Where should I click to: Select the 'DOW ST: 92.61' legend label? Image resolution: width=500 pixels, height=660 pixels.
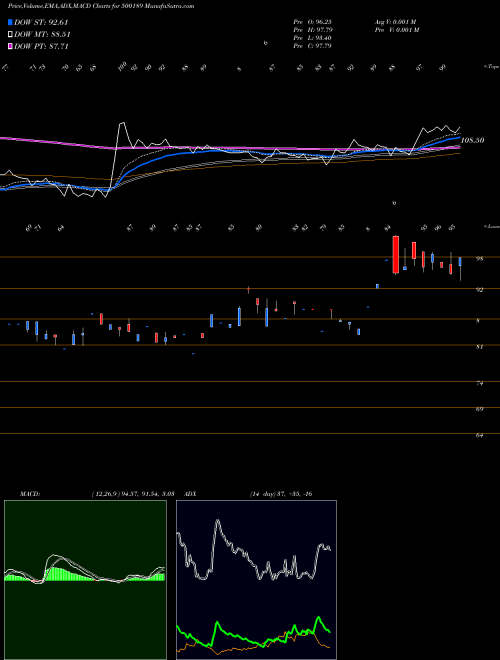pos(41,22)
